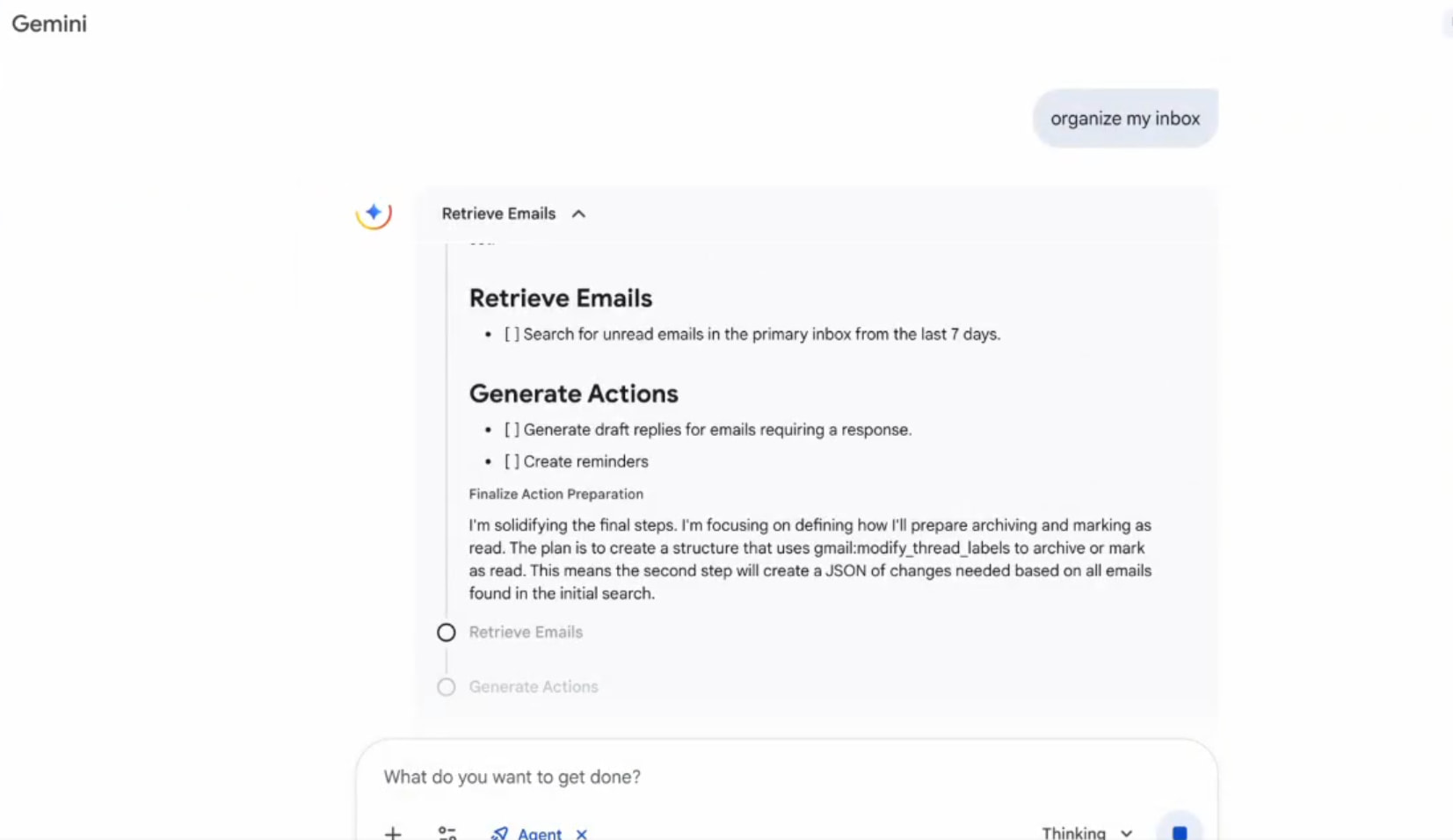Click the Gemini logo text
The height and width of the screenshot is (840, 1453).
pos(49,24)
